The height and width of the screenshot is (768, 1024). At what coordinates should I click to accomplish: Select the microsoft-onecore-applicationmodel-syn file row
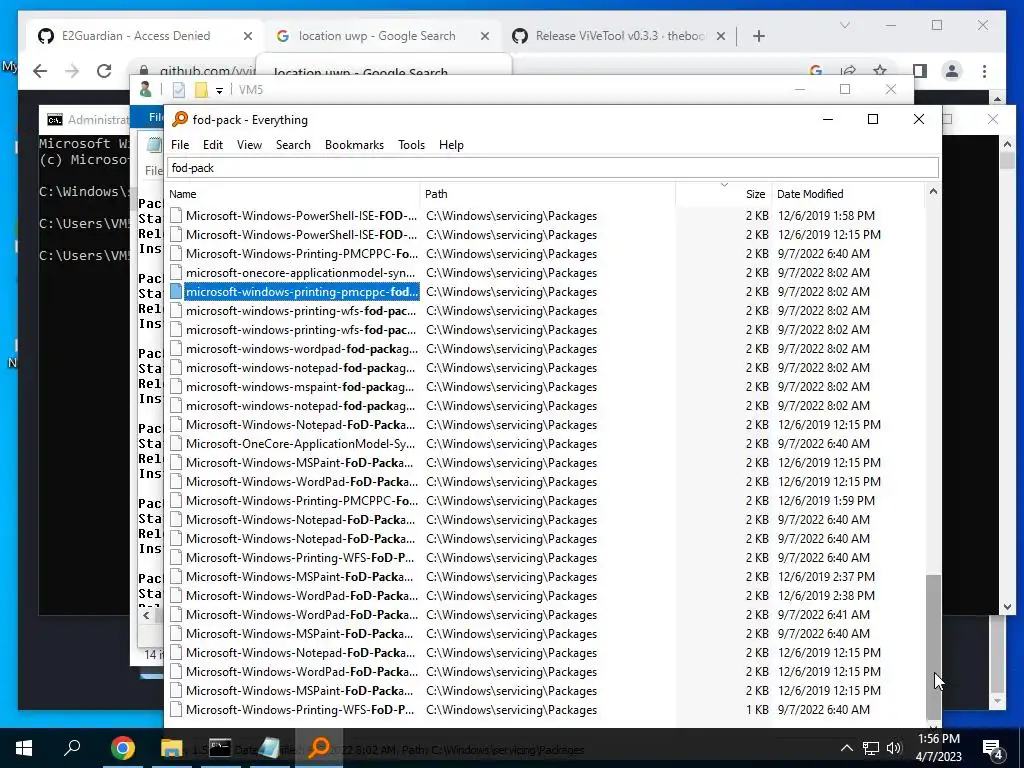(300, 273)
